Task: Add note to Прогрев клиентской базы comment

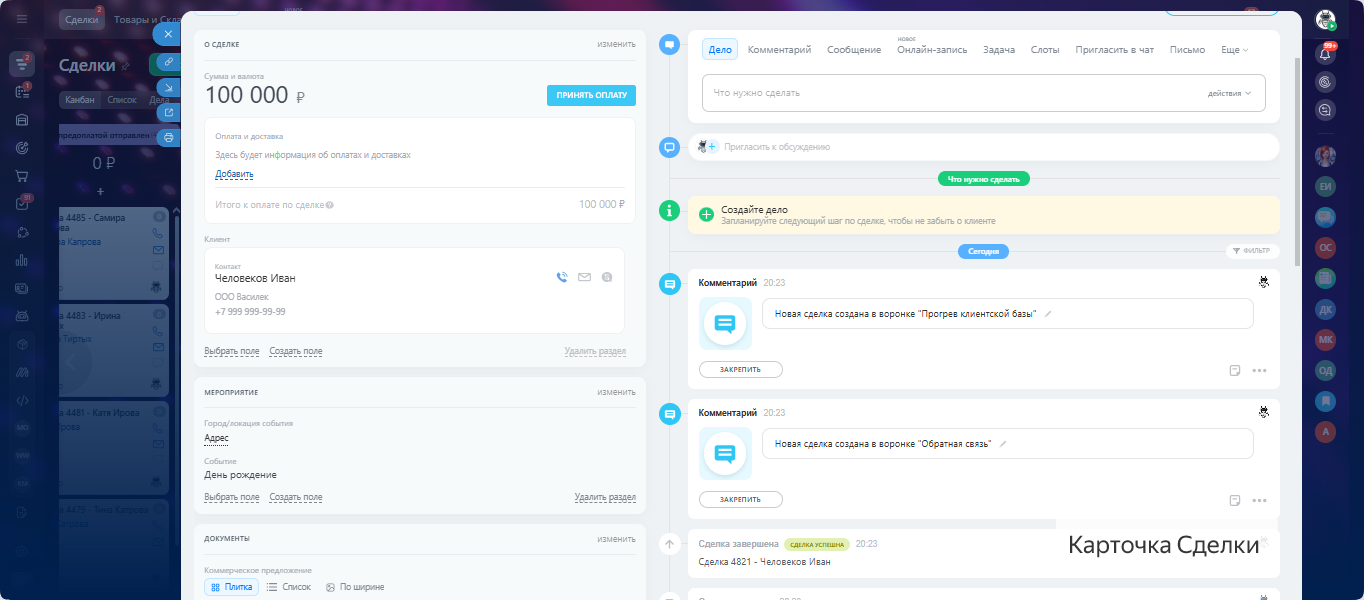Action: (1235, 370)
